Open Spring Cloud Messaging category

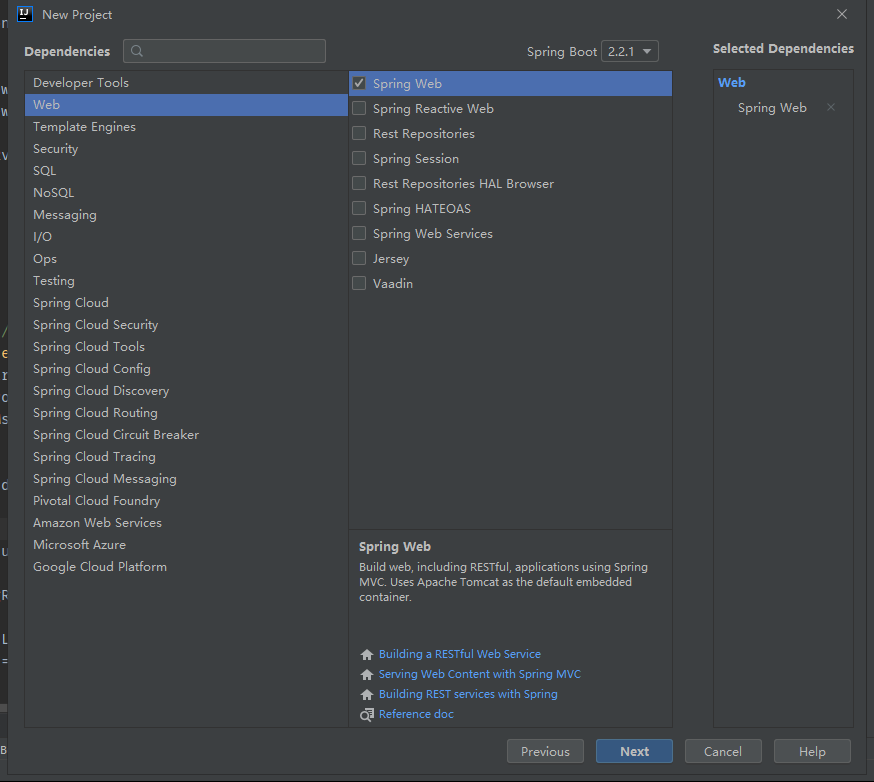186,479
